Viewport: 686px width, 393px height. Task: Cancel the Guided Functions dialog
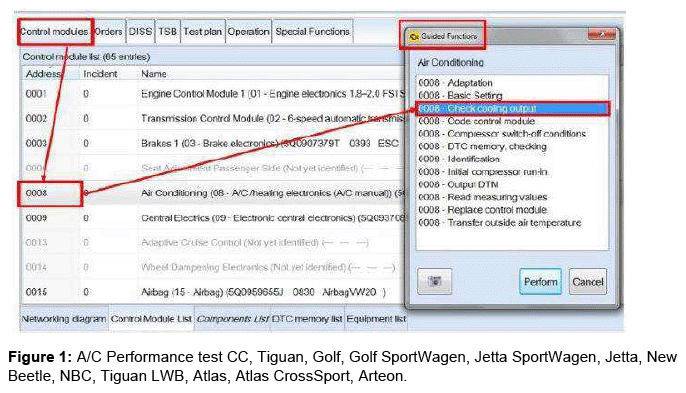point(588,281)
